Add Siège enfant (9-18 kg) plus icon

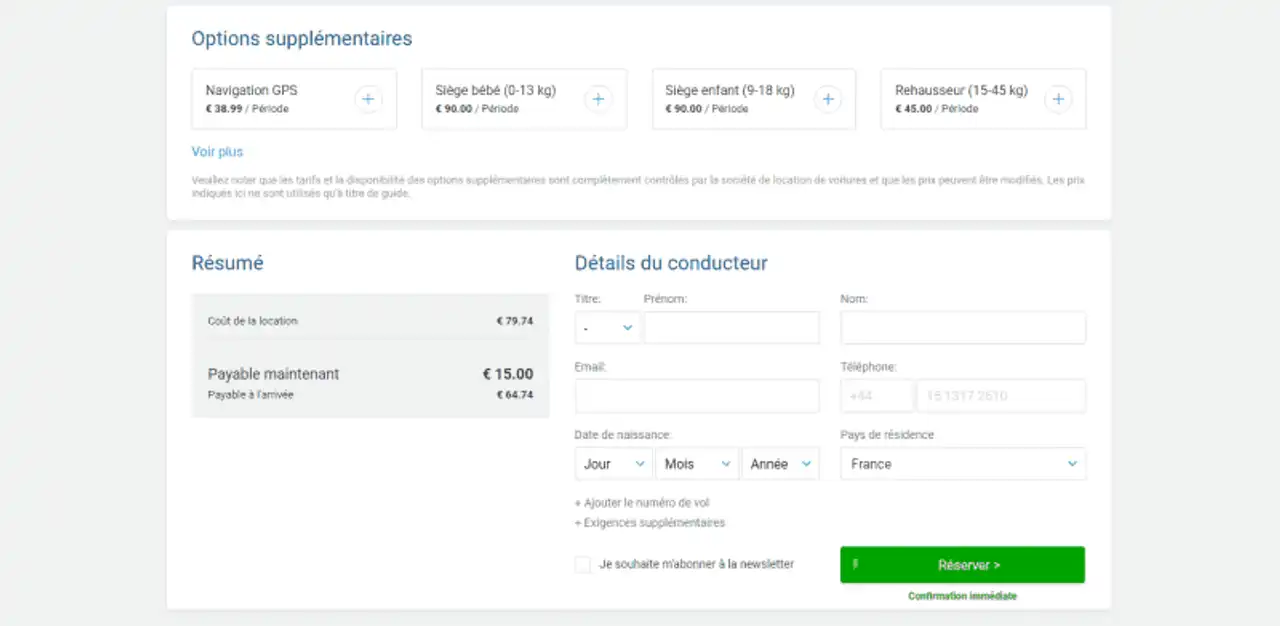827,99
